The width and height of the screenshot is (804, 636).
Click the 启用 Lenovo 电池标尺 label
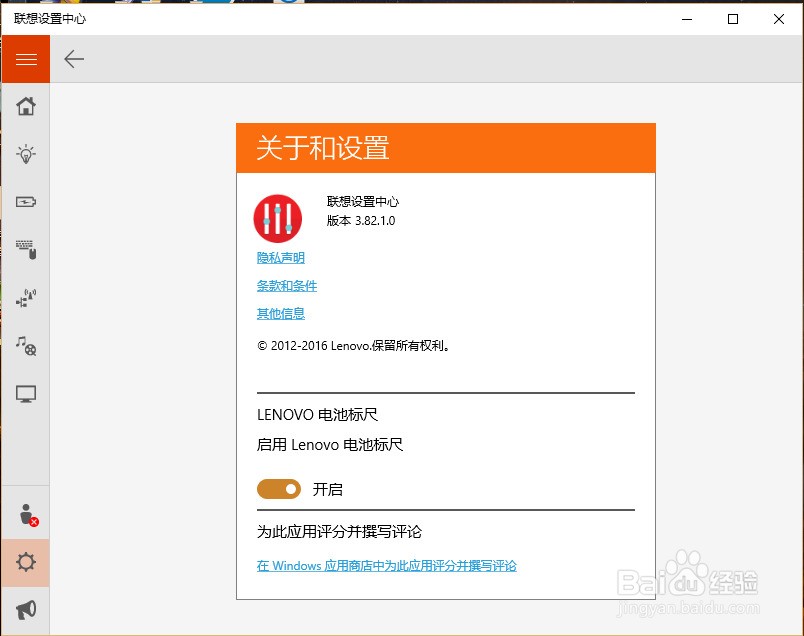[x=330, y=444]
